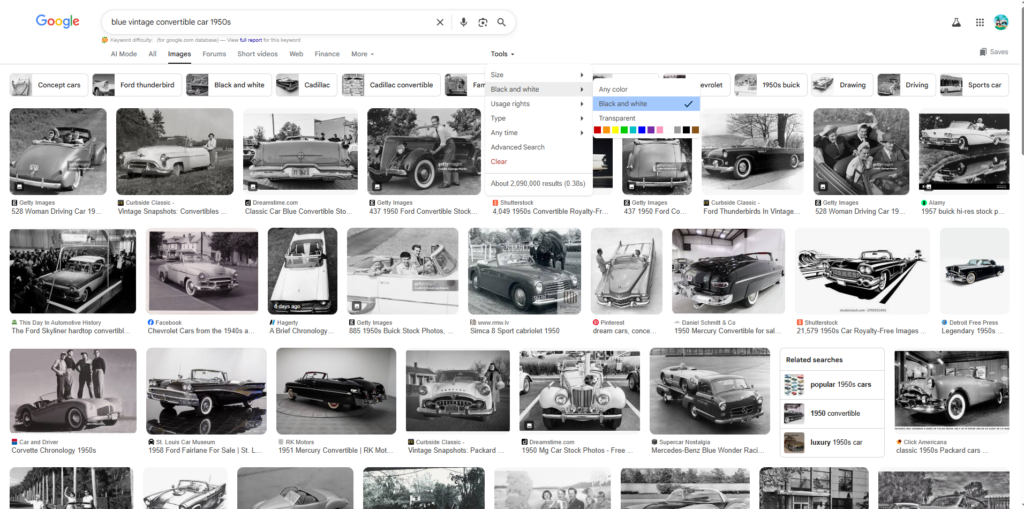Click Car and Driver source favicon
Image resolution: width=1024 pixels, height=509 pixels.
coord(14,442)
